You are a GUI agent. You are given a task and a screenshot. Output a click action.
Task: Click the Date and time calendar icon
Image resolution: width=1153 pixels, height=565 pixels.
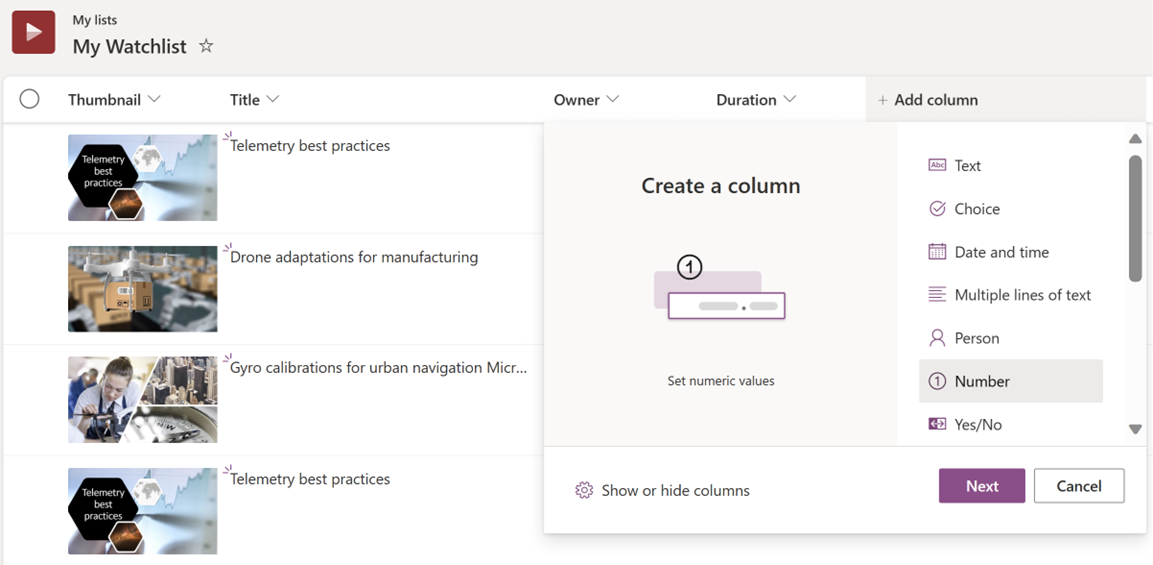[x=937, y=252]
